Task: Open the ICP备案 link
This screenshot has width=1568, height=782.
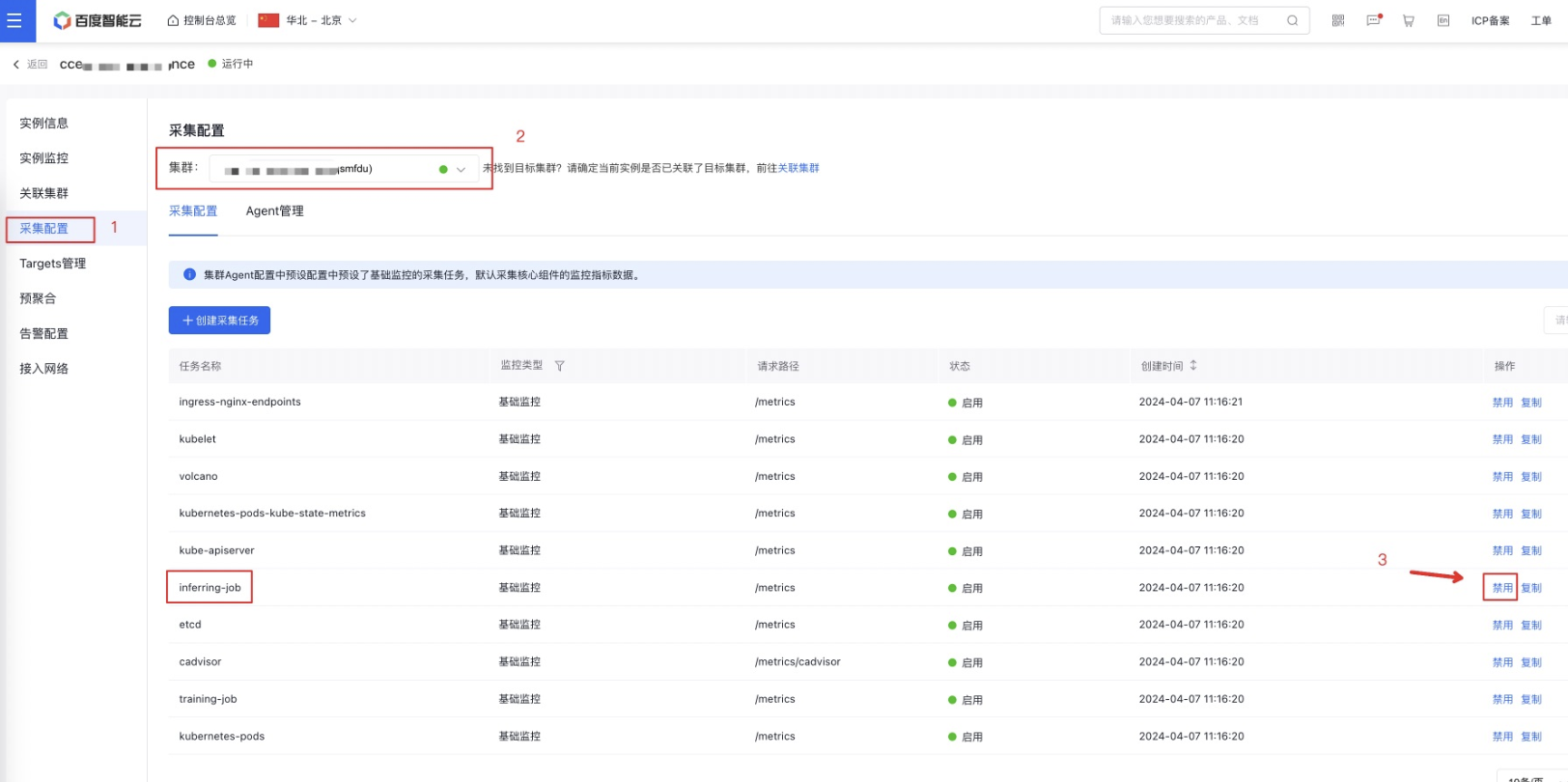Action: [1490, 20]
